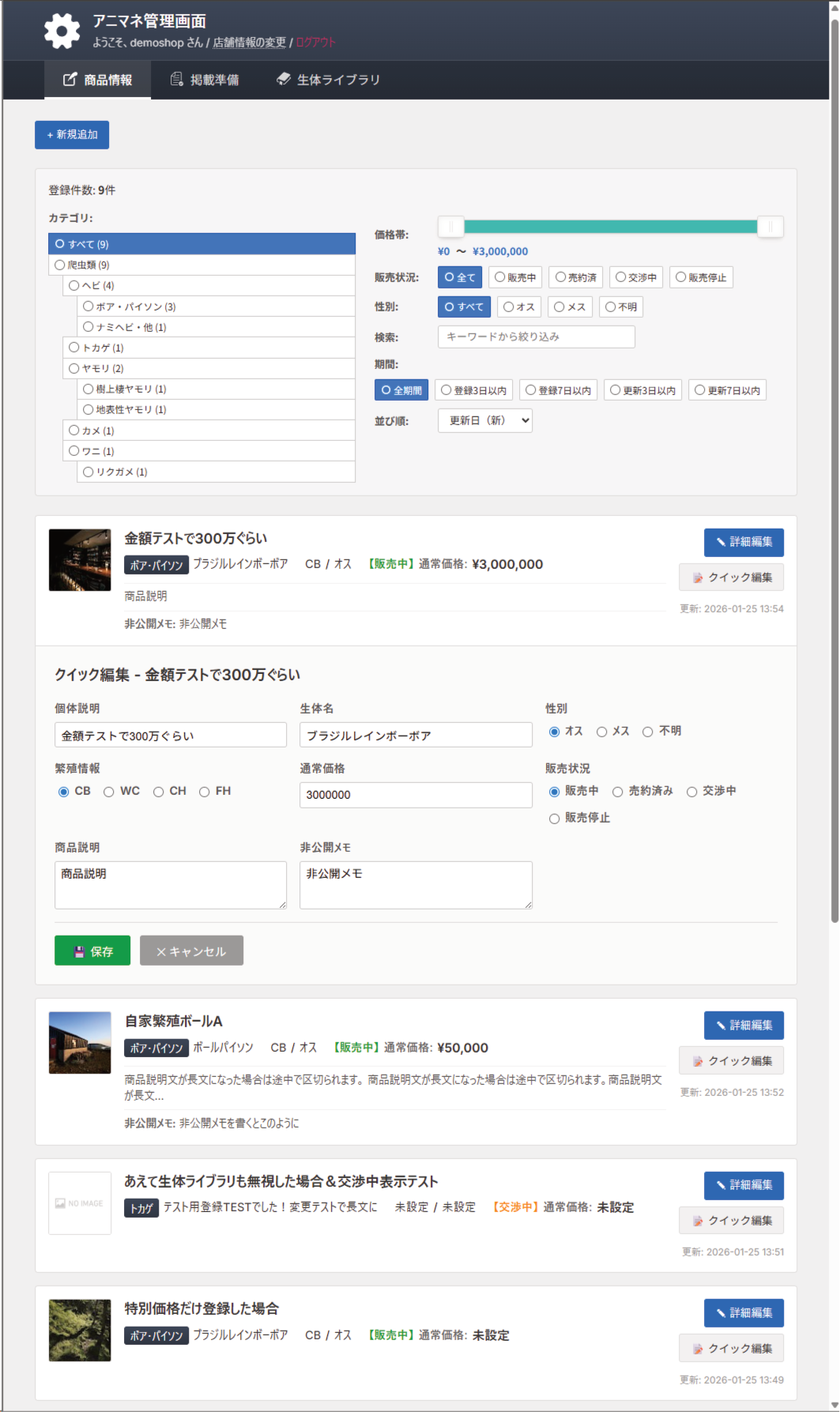Click pencil icon on 自家繁殖ボールA 詳細編集
This screenshot has height=1412, width=840.
click(x=721, y=1026)
